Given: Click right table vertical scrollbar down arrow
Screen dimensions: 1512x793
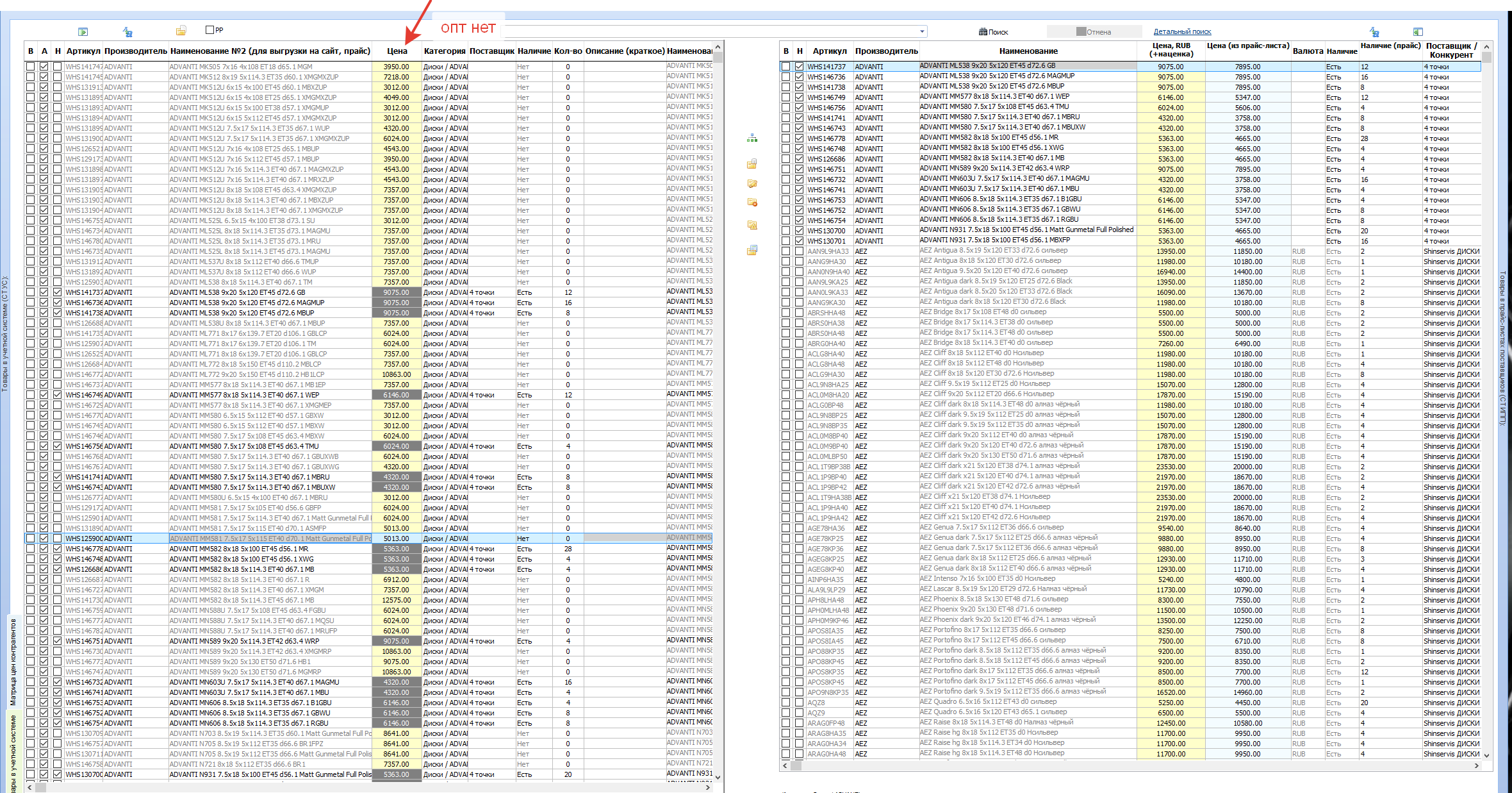Looking at the screenshot, I should tap(1486, 755).
